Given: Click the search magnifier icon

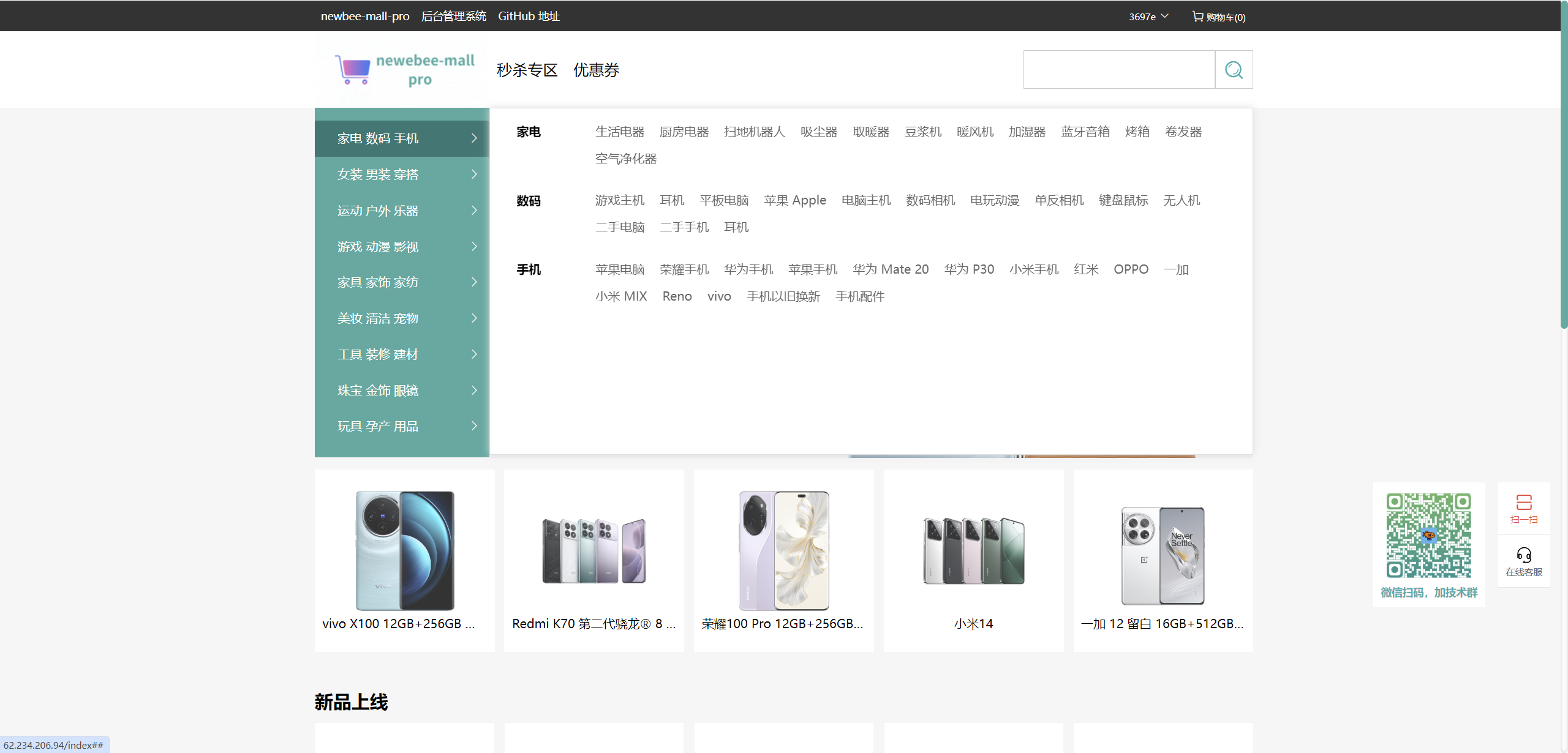Looking at the screenshot, I should pos(1234,70).
